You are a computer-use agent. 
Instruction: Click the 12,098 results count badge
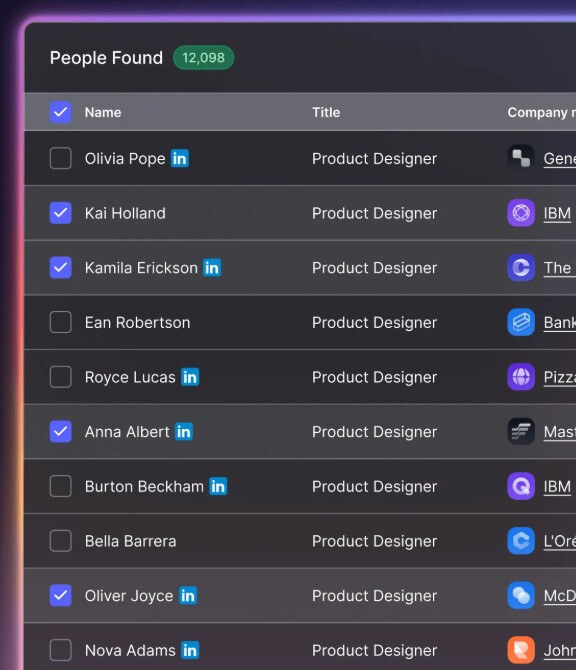pyautogui.click(x=203, y=58)
